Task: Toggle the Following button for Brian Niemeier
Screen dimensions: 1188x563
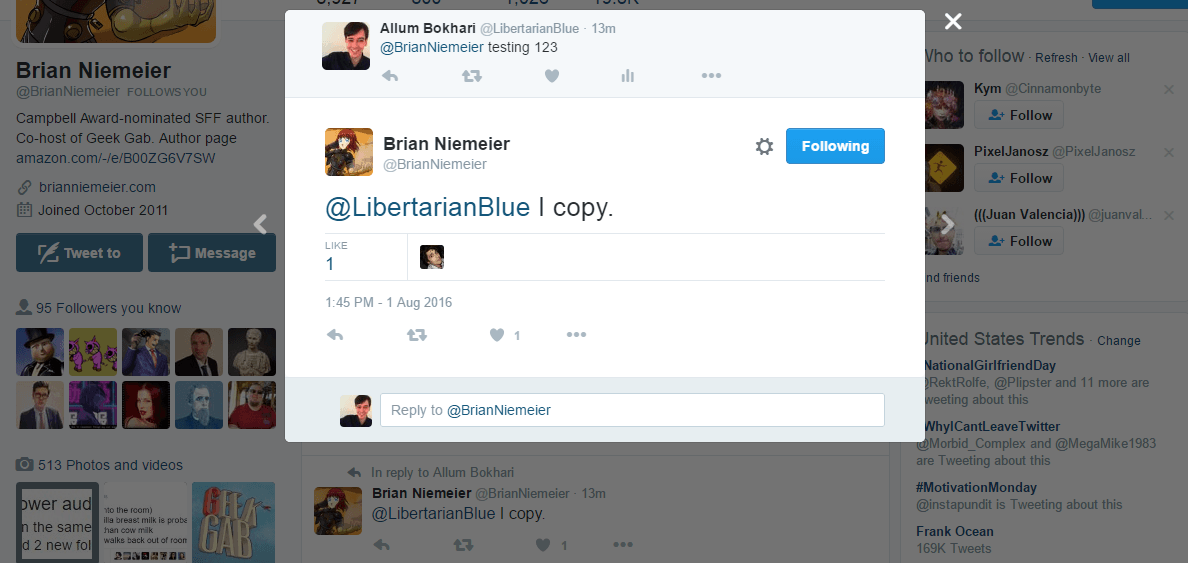Action: [835, 146]
